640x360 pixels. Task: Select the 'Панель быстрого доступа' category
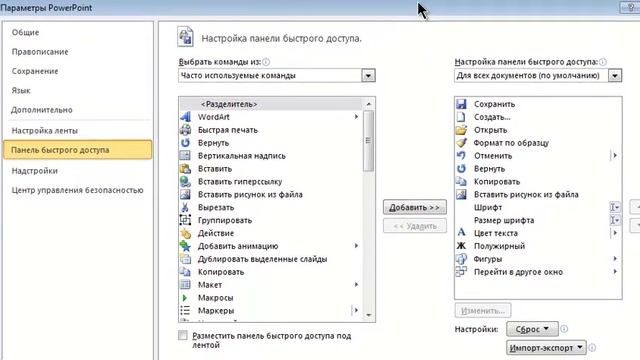pyautogui.click(x=78, y=150)
